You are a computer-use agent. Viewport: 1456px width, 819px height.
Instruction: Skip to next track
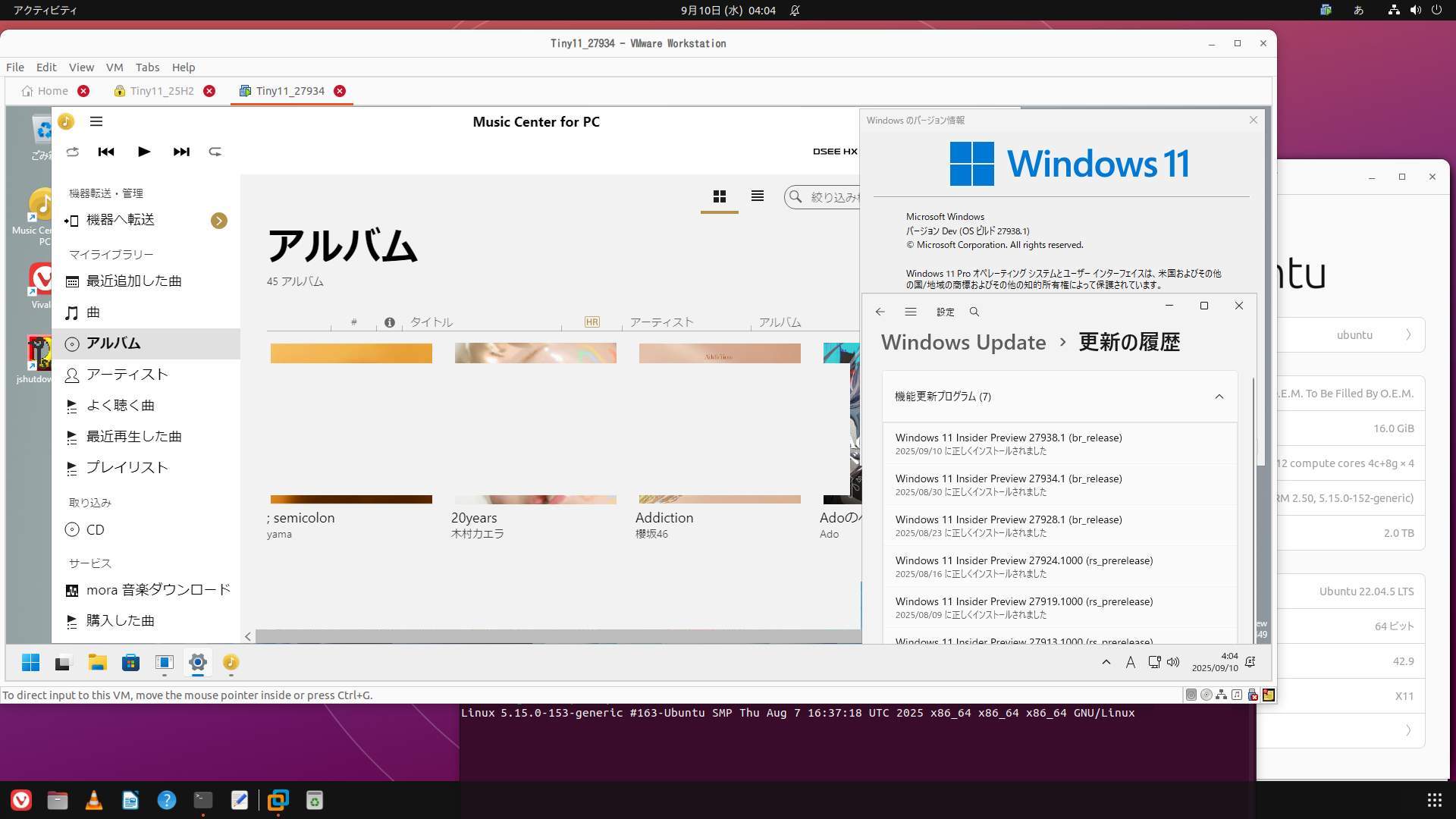point(181,152)
